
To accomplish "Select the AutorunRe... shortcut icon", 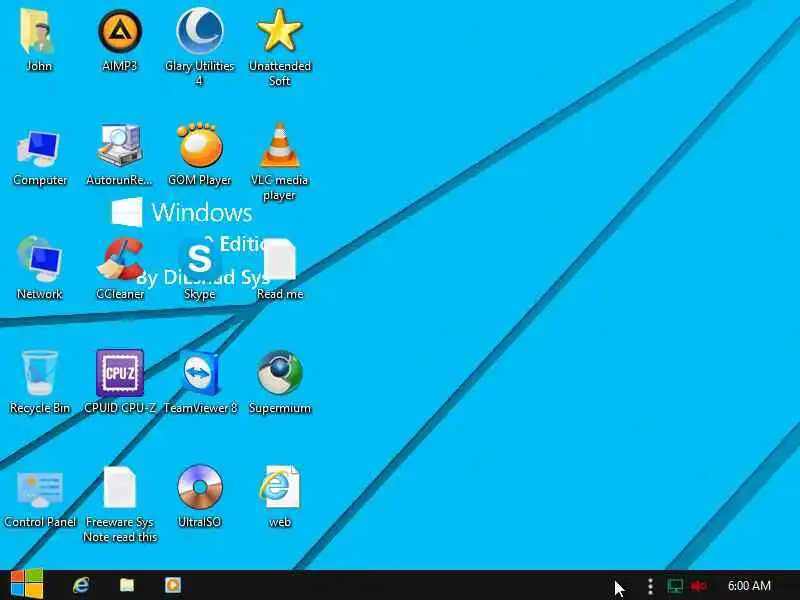I will (x=119, y=146).
